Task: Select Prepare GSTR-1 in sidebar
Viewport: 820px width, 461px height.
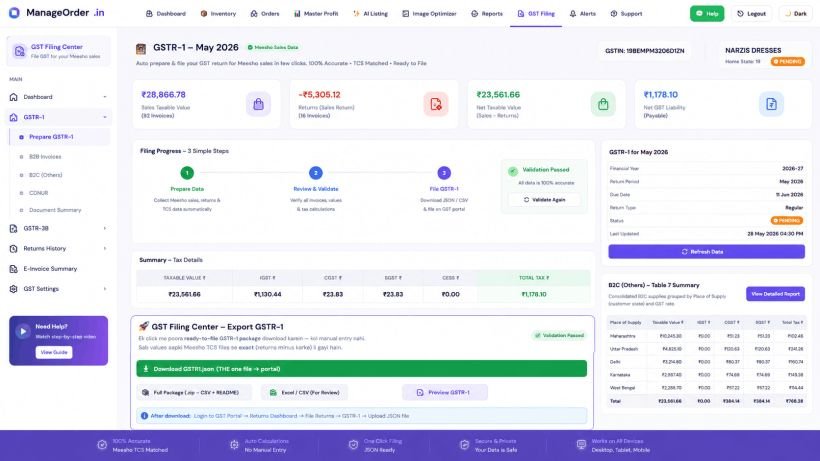Action: 59,137
